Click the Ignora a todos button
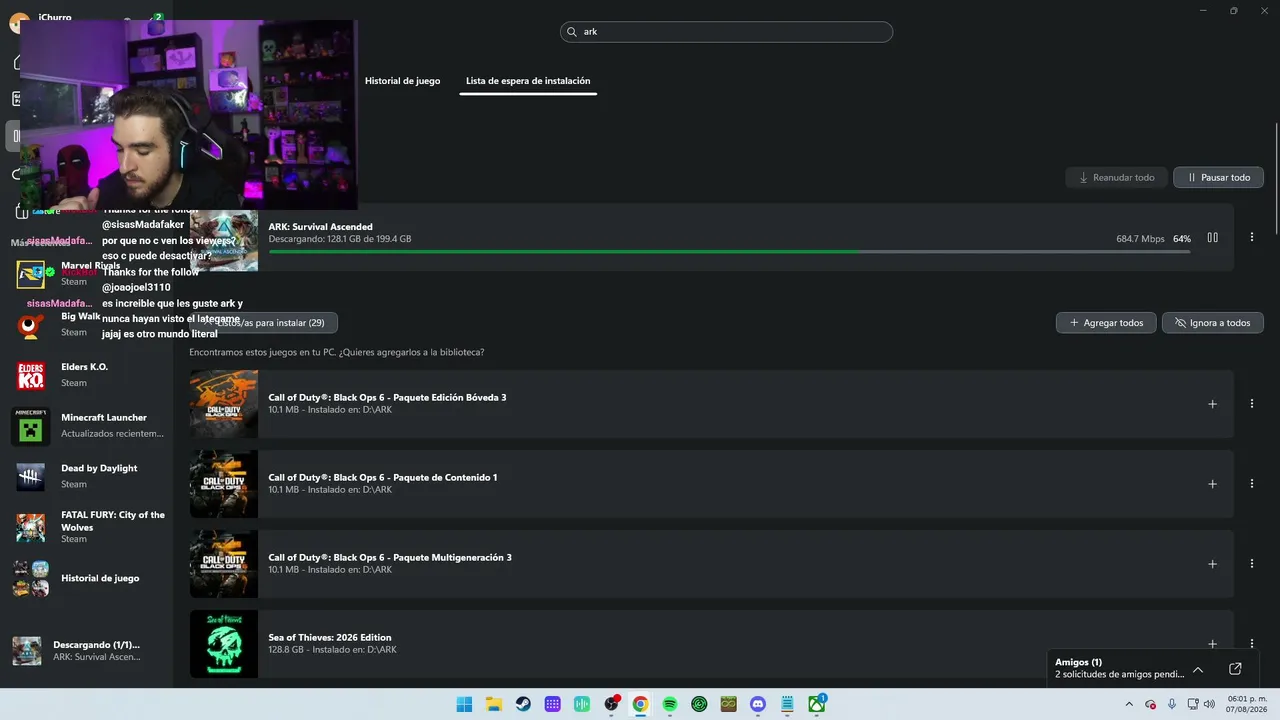This screenshot has height=720, width=1280. (1212, 323)
